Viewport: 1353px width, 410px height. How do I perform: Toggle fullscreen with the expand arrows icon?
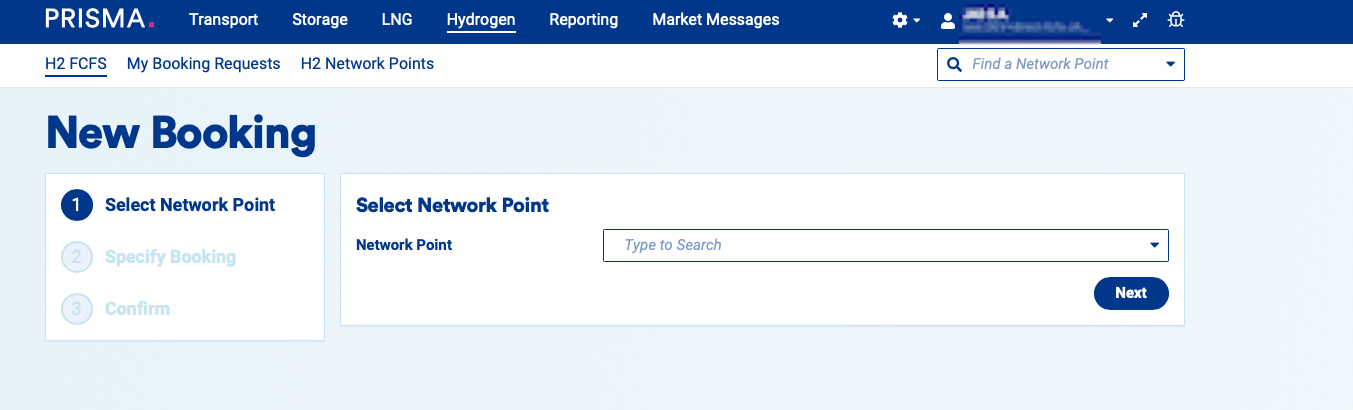[x=1140, y=20]
